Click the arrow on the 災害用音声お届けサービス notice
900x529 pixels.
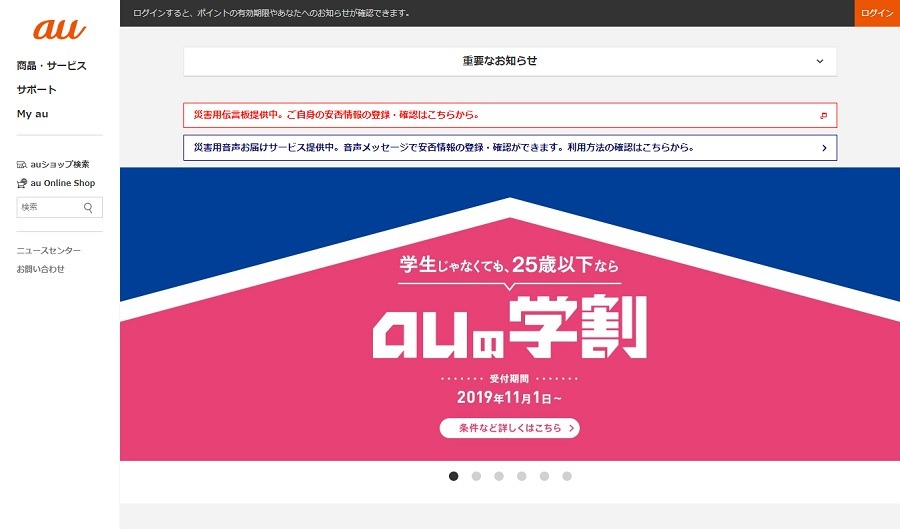(x=824, y=148)
